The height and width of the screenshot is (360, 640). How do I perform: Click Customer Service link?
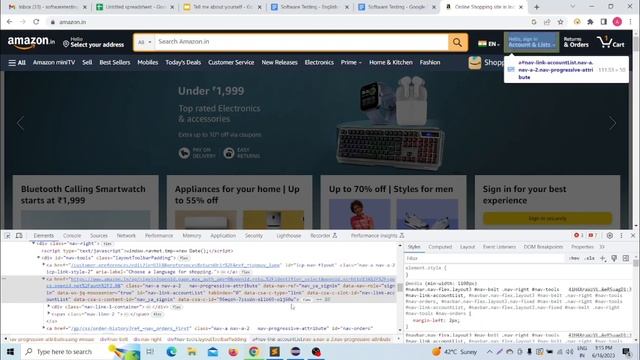[x=231, y=62]
